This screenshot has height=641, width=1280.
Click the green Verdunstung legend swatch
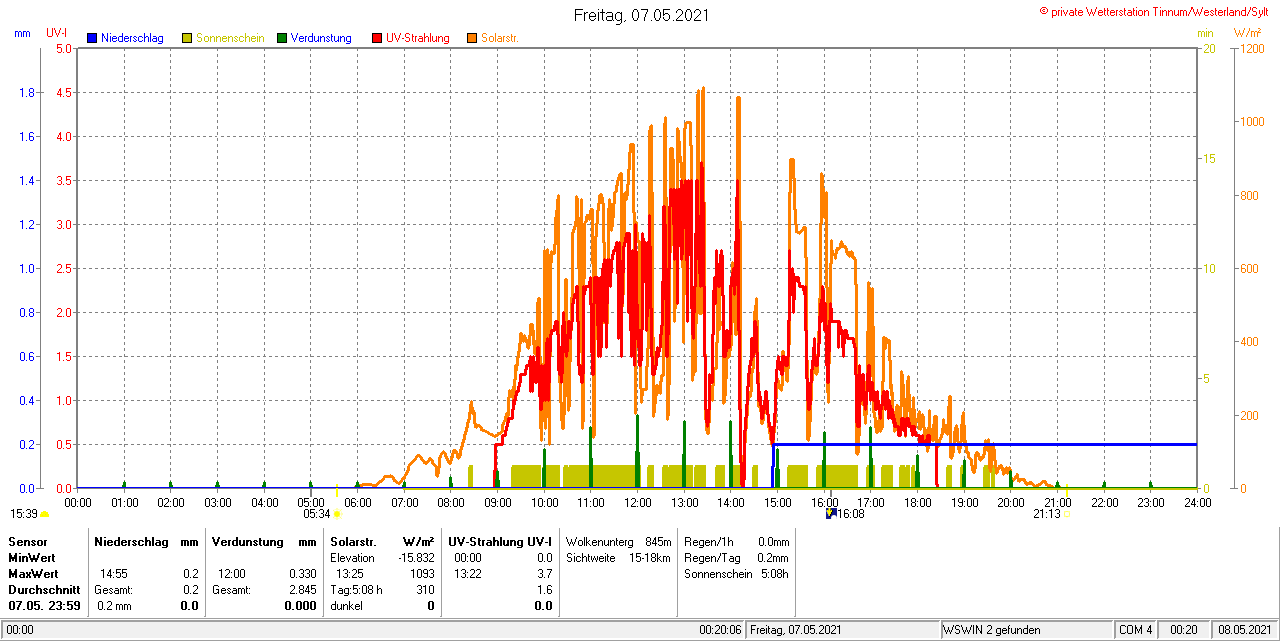[282, 38]
